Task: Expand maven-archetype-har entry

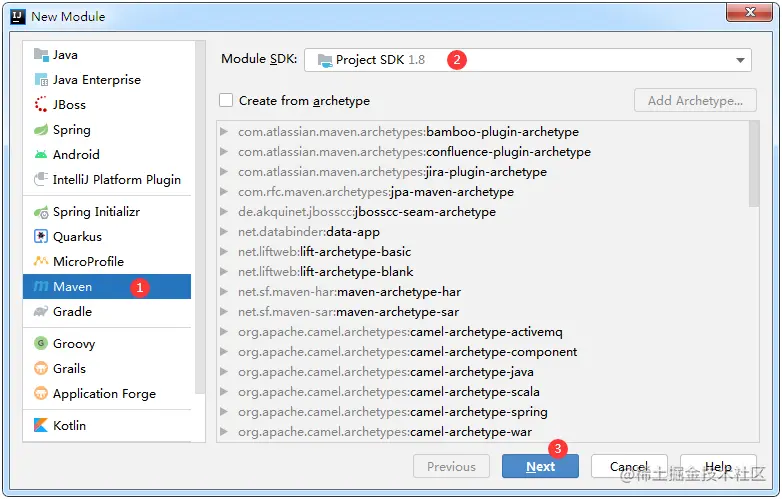Action: [224, 292]
